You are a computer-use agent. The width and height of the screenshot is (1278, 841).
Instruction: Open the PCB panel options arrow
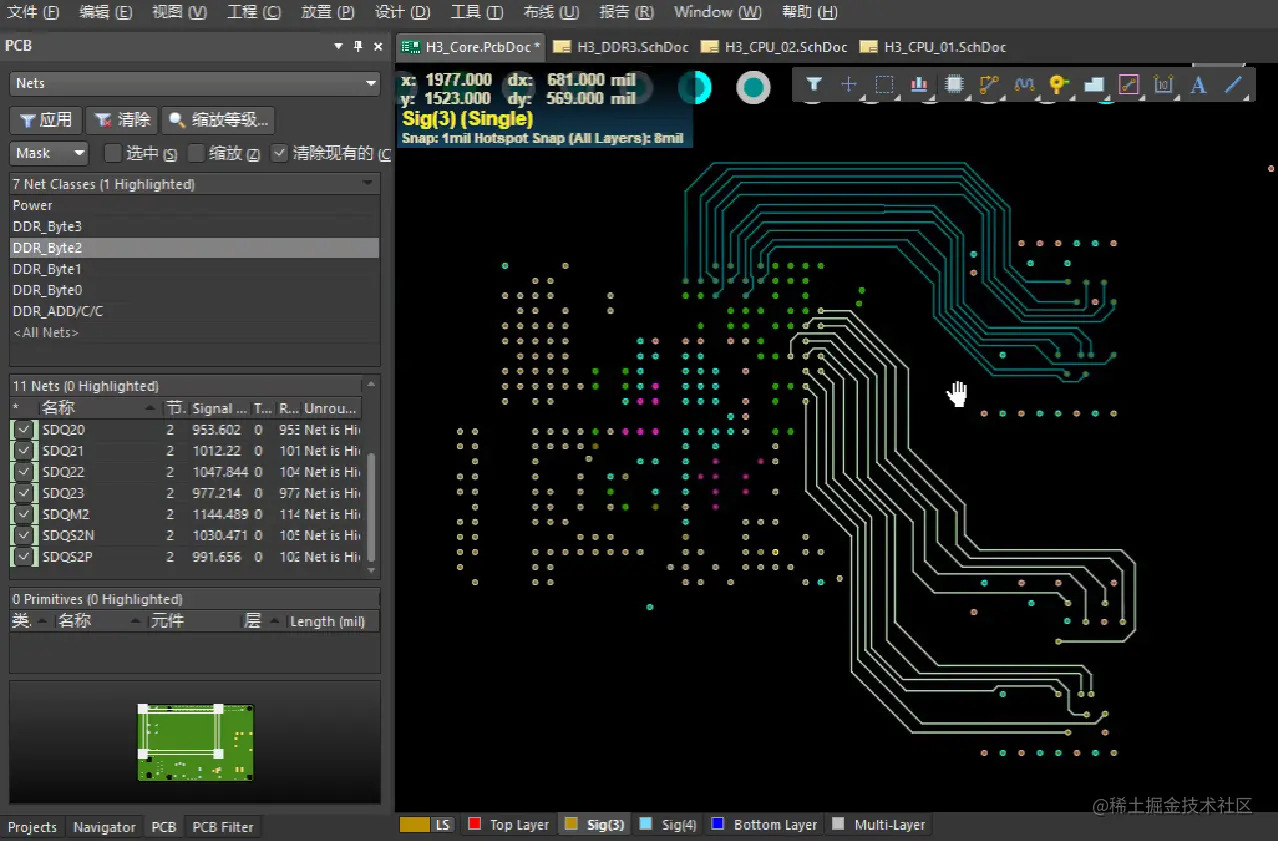[x=338, y=46]
